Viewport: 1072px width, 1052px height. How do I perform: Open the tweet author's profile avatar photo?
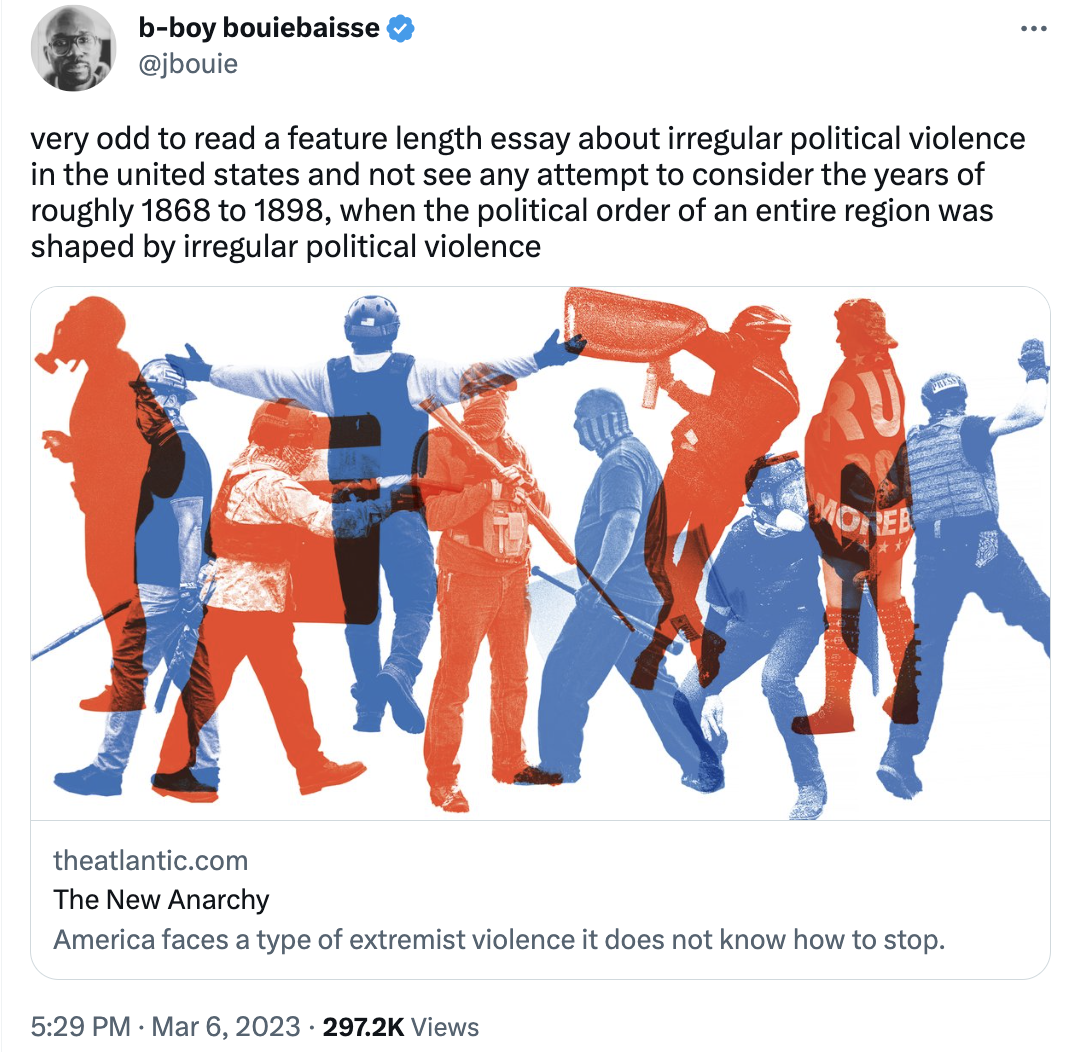pyautogui.click(x=73, y=48)
